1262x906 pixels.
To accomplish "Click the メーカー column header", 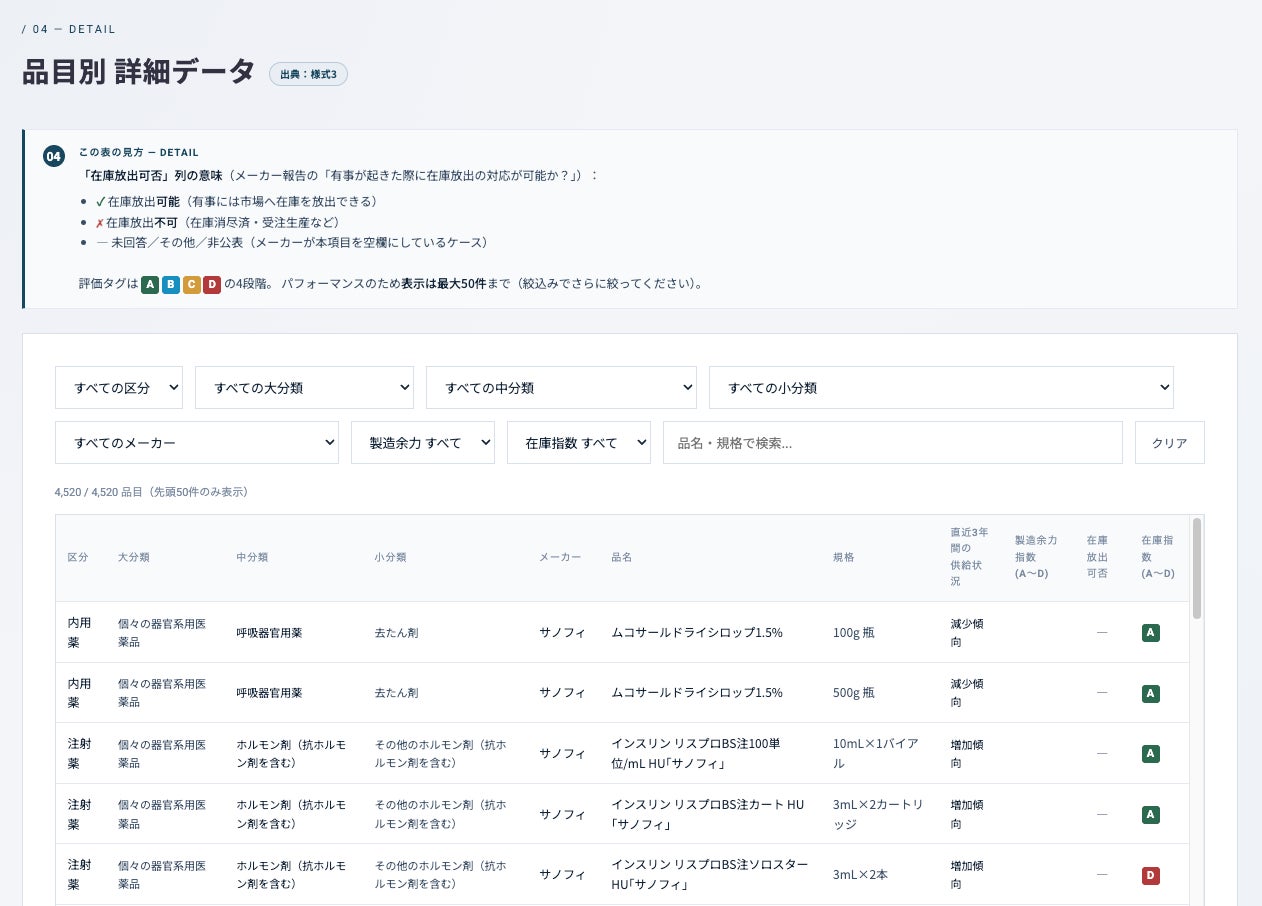I will pyautogui.click(x=560, y=557).
